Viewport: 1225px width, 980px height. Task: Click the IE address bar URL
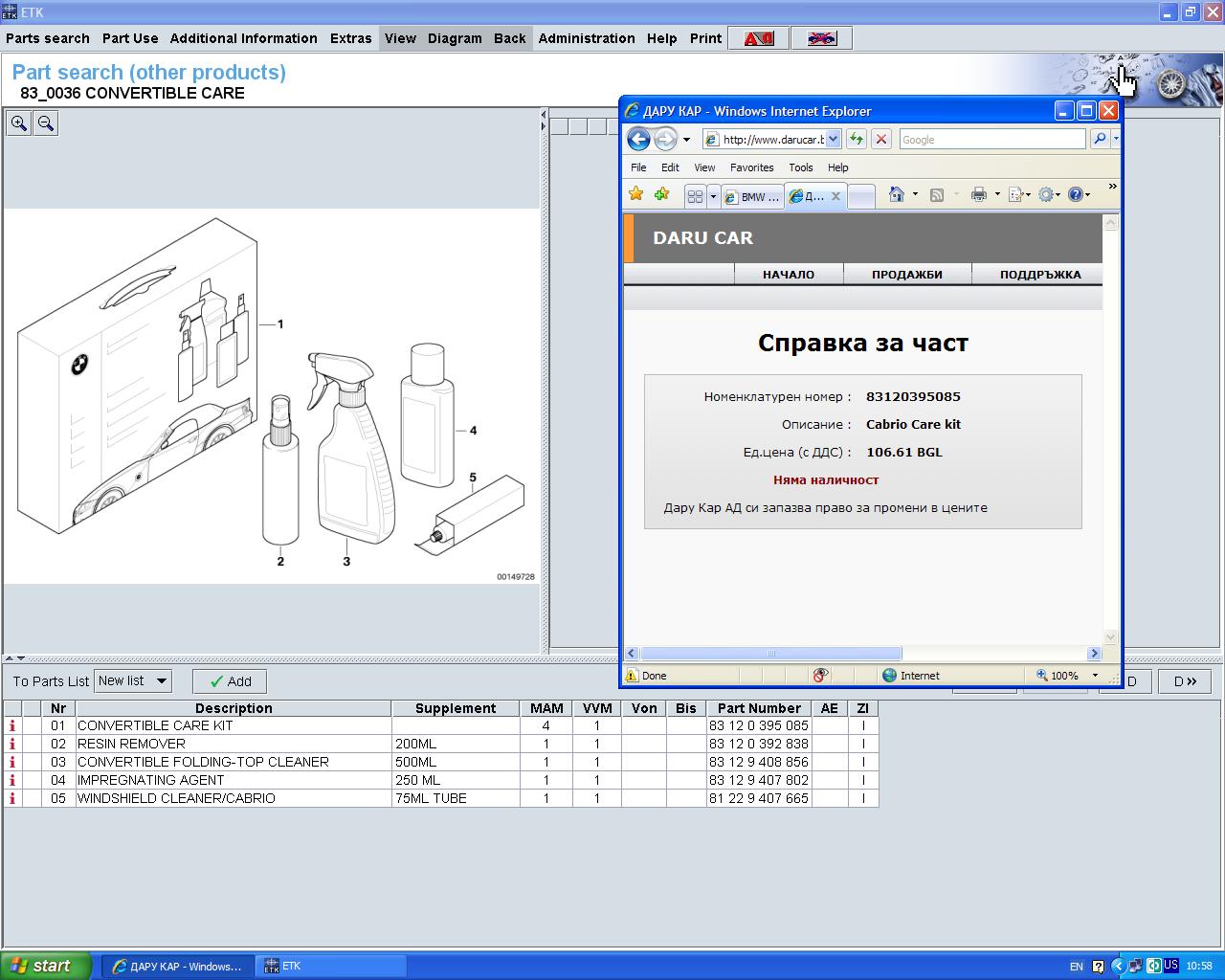point(772,139)
